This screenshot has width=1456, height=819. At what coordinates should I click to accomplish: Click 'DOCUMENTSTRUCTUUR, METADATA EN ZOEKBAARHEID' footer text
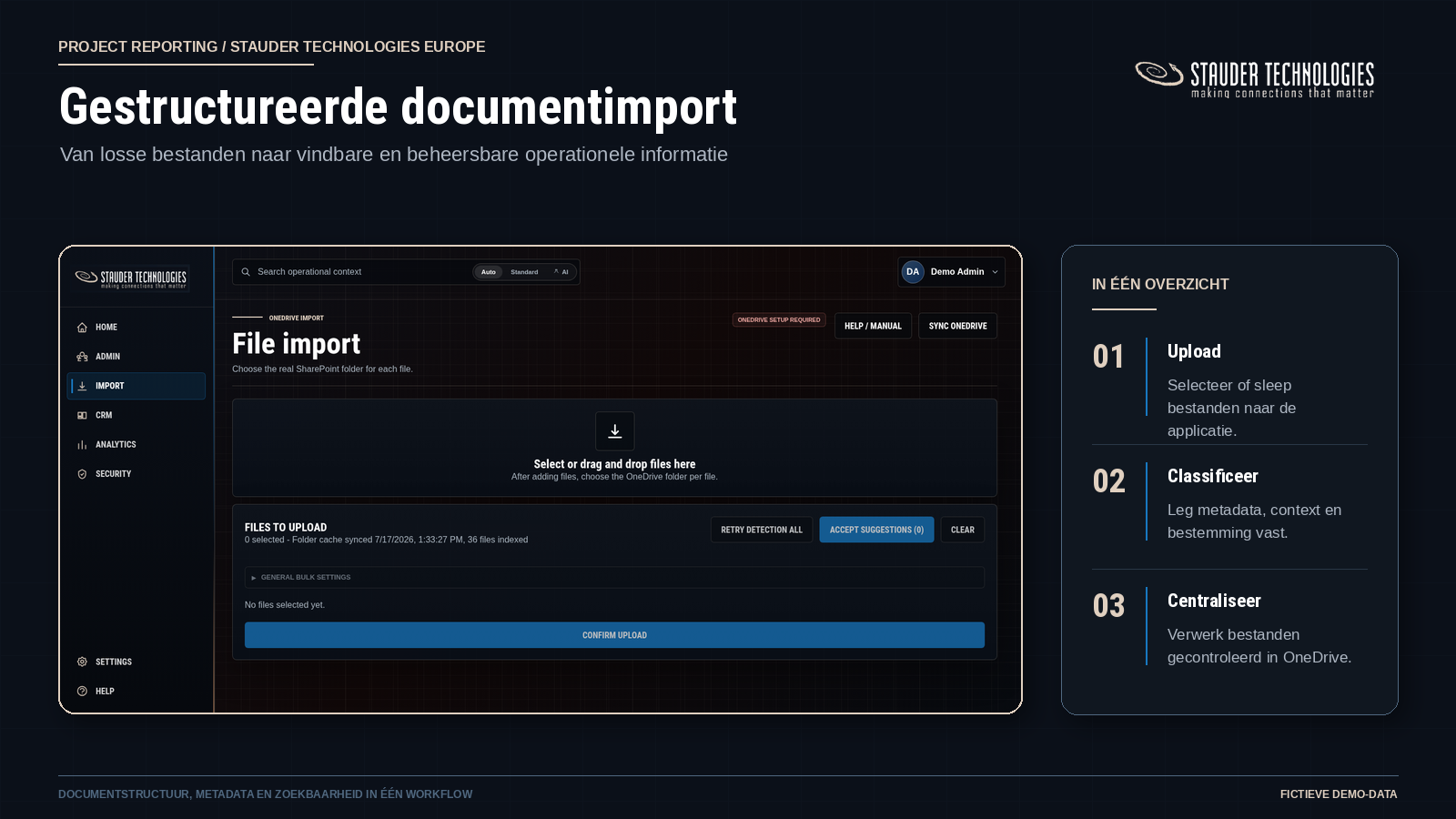[x=265, y=794]
